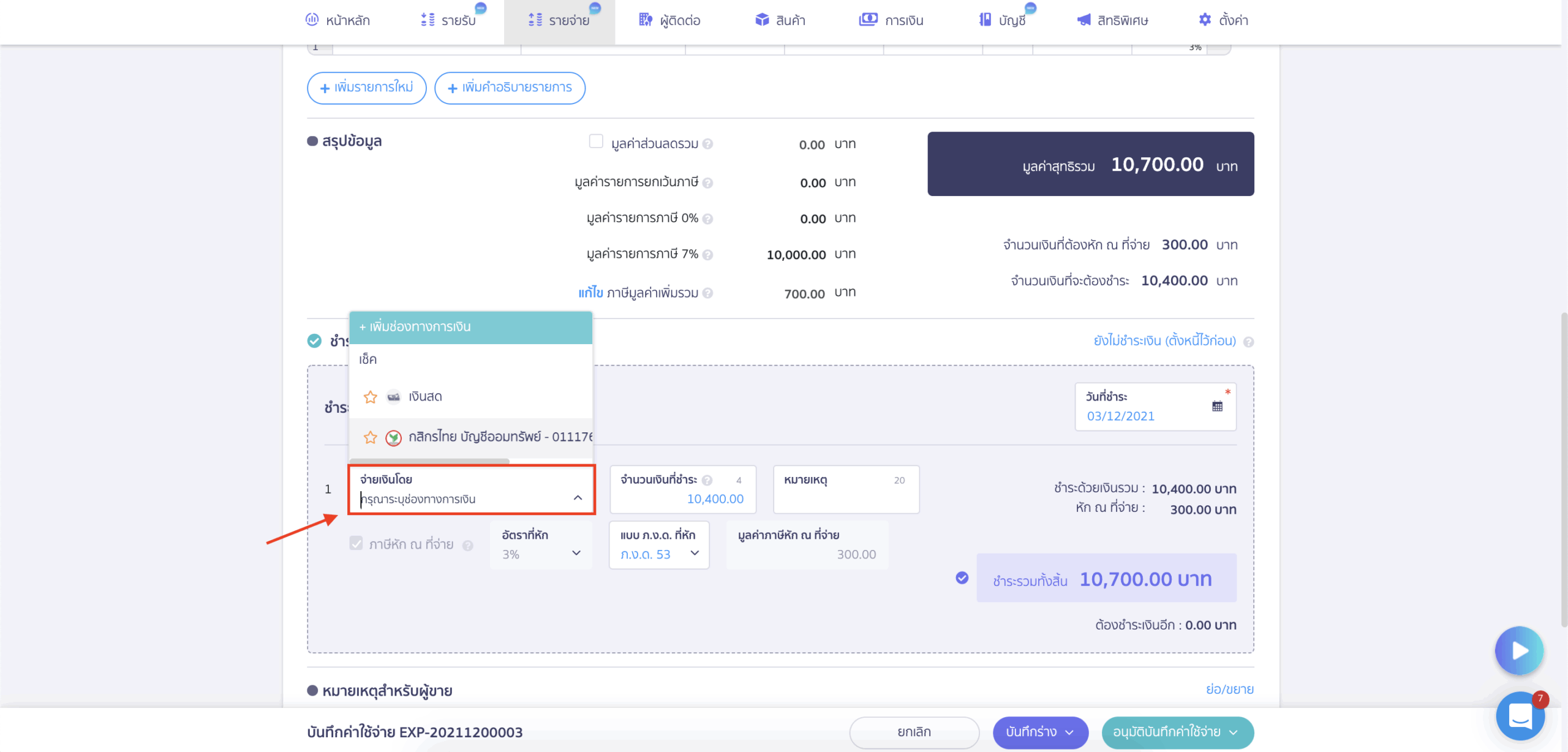Open the หน้าหลัก home tab
This screenshot has width=1568, height=752.
coord(337,20)
